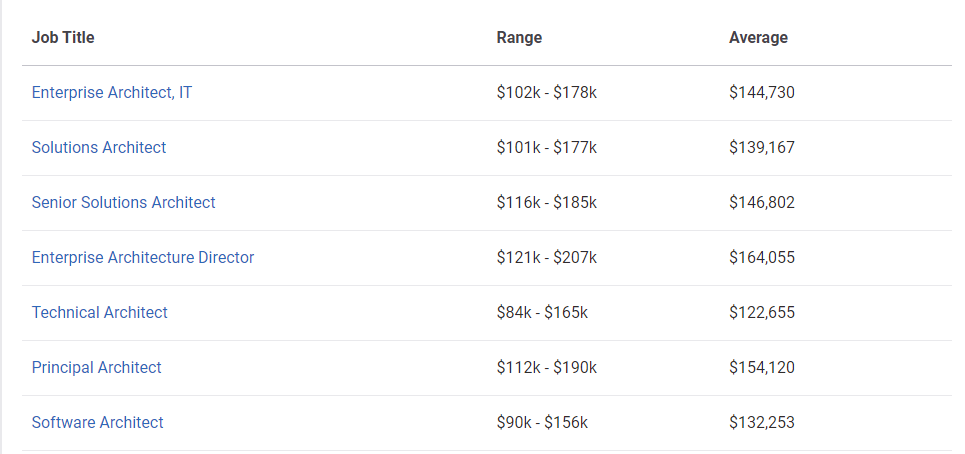Viewport: 965px width, 454px height.
Task: Click the Range column header
Action: (519, 38)
